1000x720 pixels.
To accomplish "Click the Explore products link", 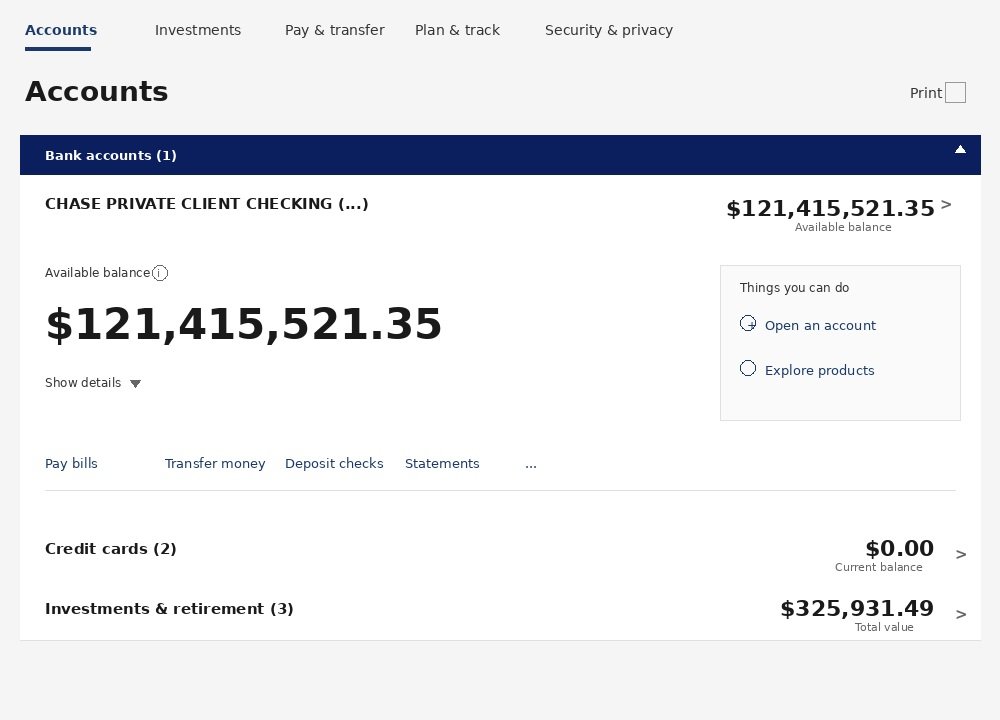I will coord(820,371).
